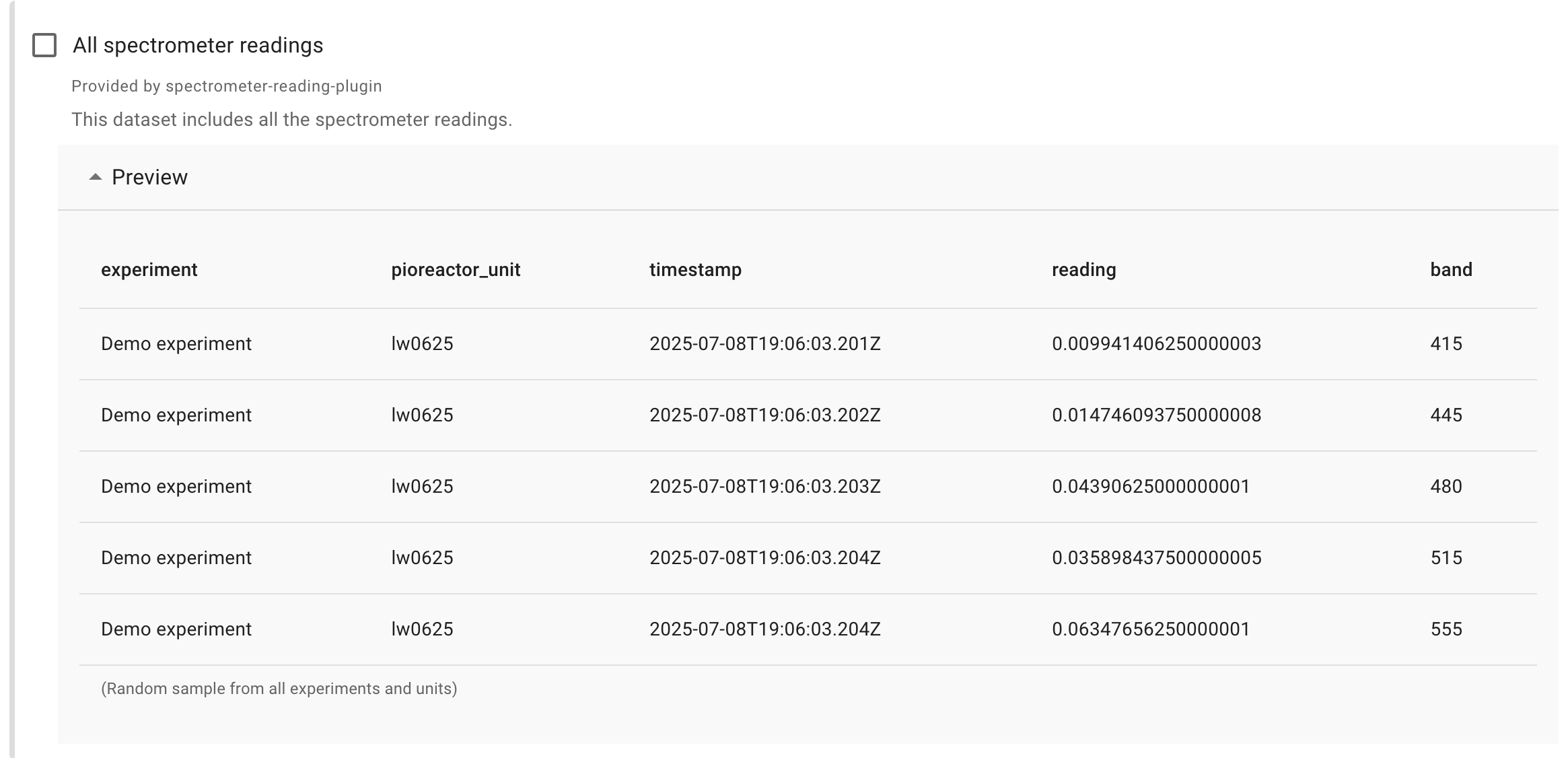The image size is (1568, 758).
Task: Click band value 415
Action: pos(1446,344)
